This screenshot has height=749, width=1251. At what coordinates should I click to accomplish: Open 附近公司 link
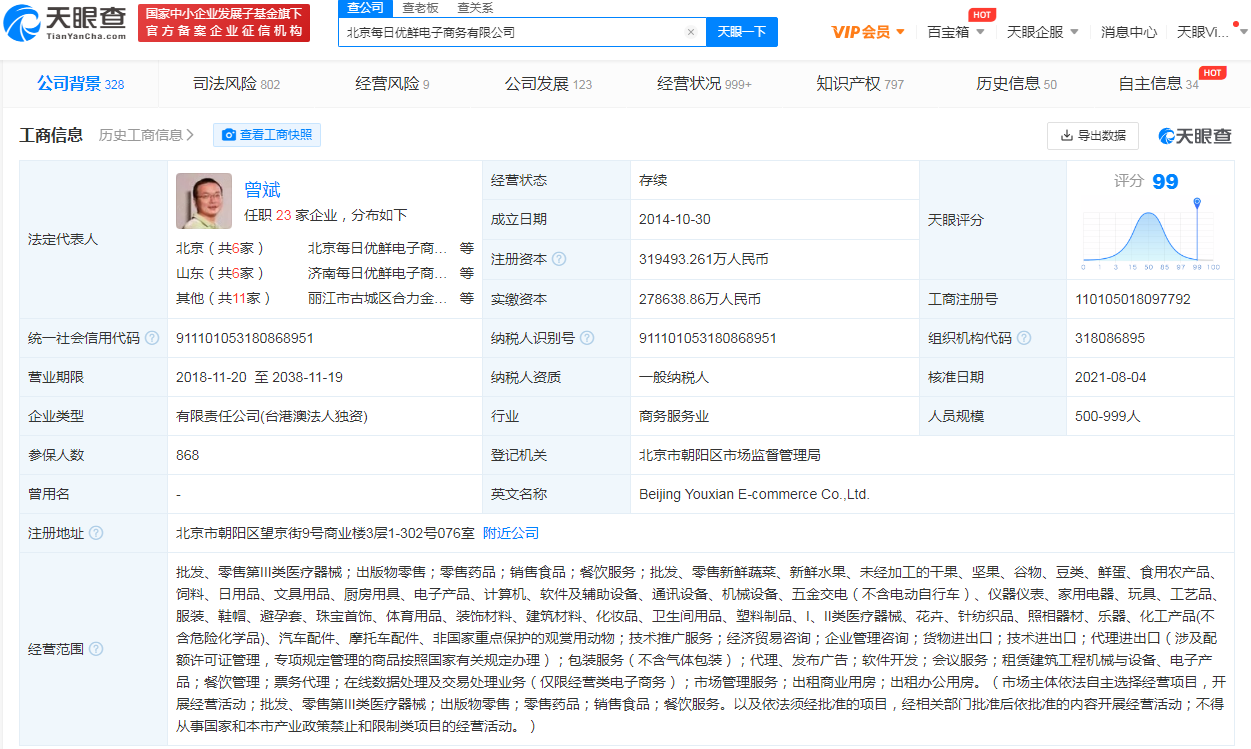511,533
